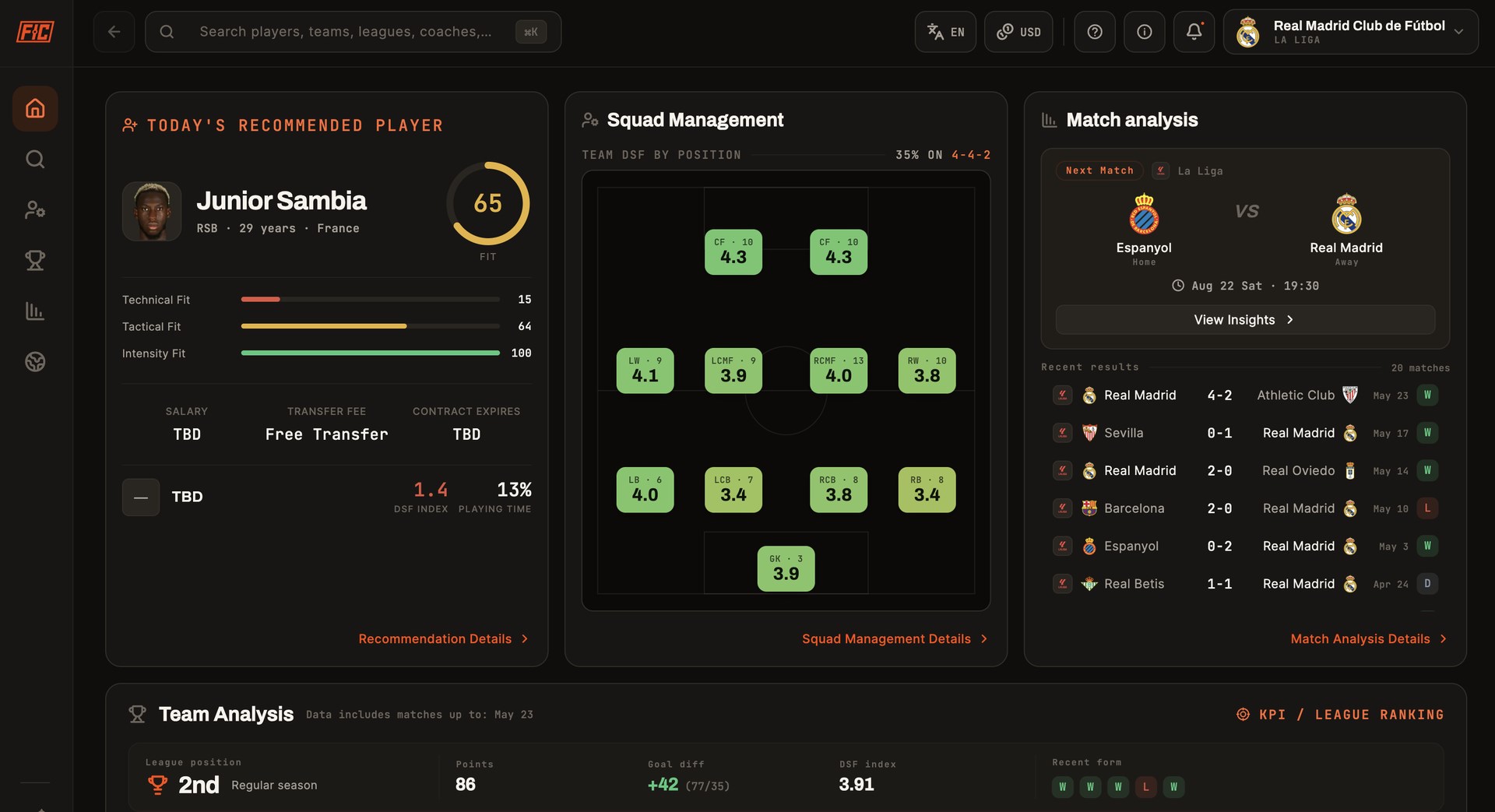1495x812 pixels.
Task: Click the 65 Fit score ring
Action: click(x=488, y=203)
